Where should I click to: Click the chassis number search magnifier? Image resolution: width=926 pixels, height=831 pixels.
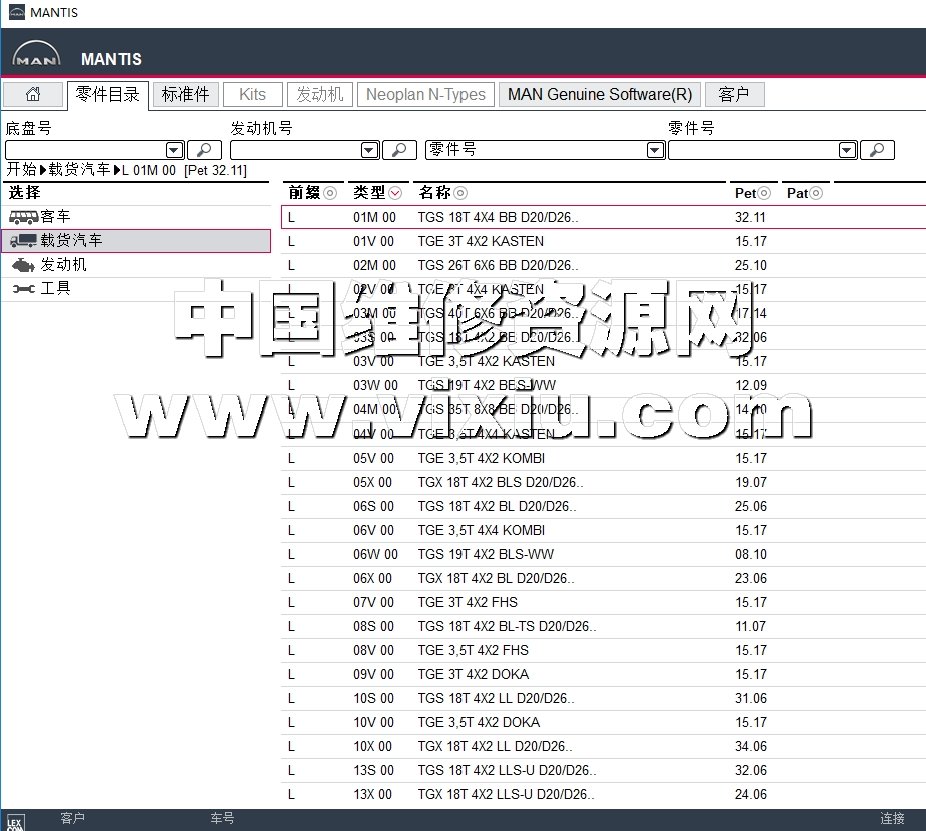pos(205,150)
